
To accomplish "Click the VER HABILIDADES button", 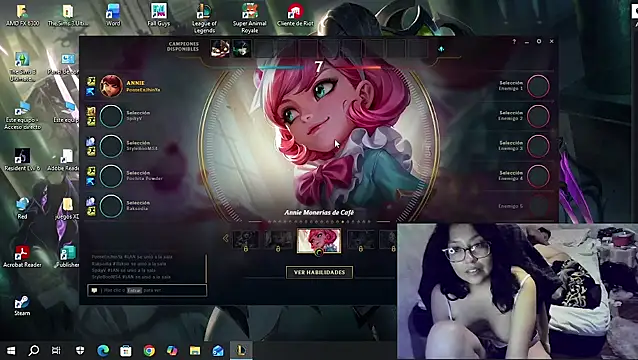I will (319, 272).
